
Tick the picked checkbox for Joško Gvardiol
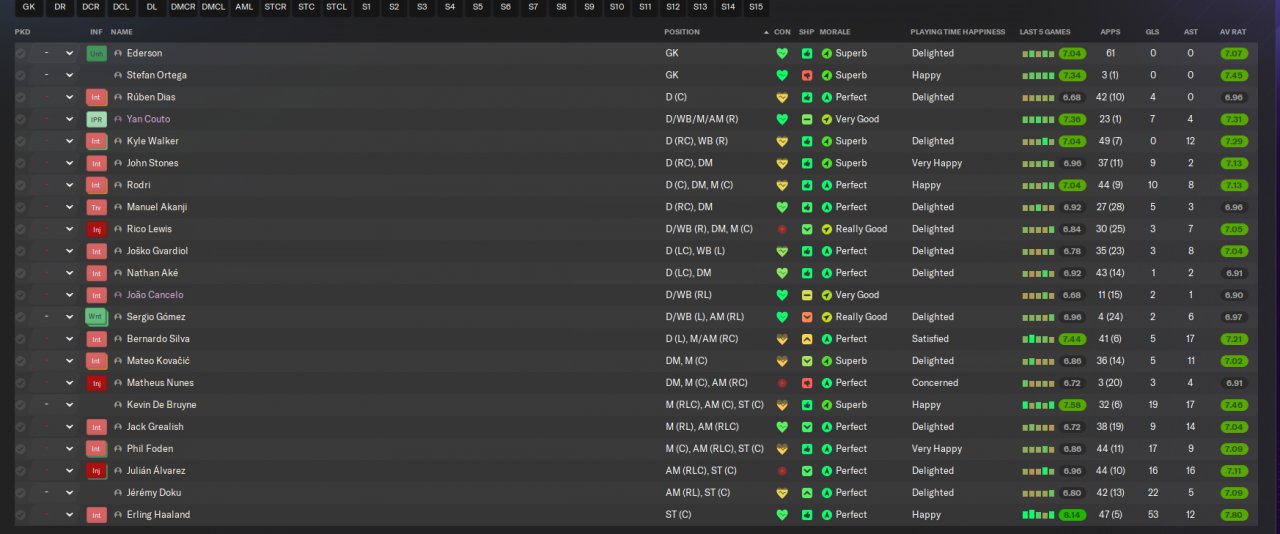[x=20, y=251]
